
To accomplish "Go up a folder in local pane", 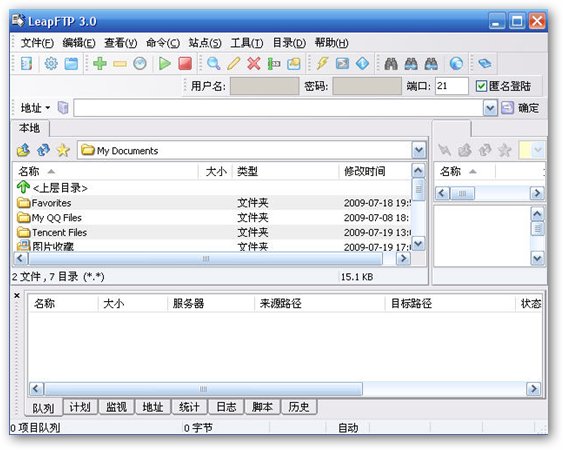I will (x=23, y=150).
